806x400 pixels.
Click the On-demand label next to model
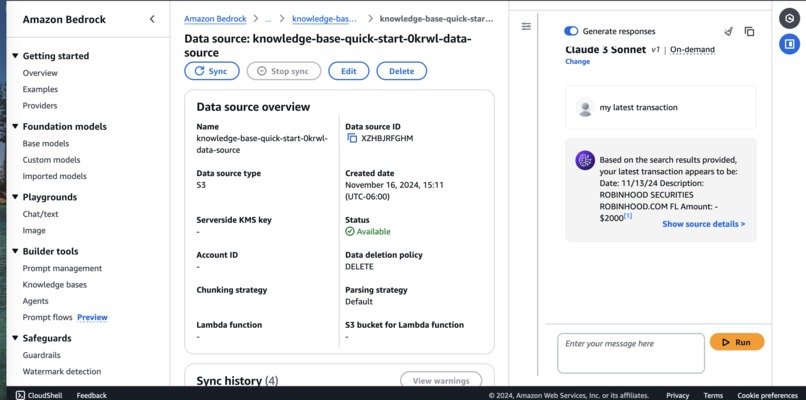pos(692,50)
